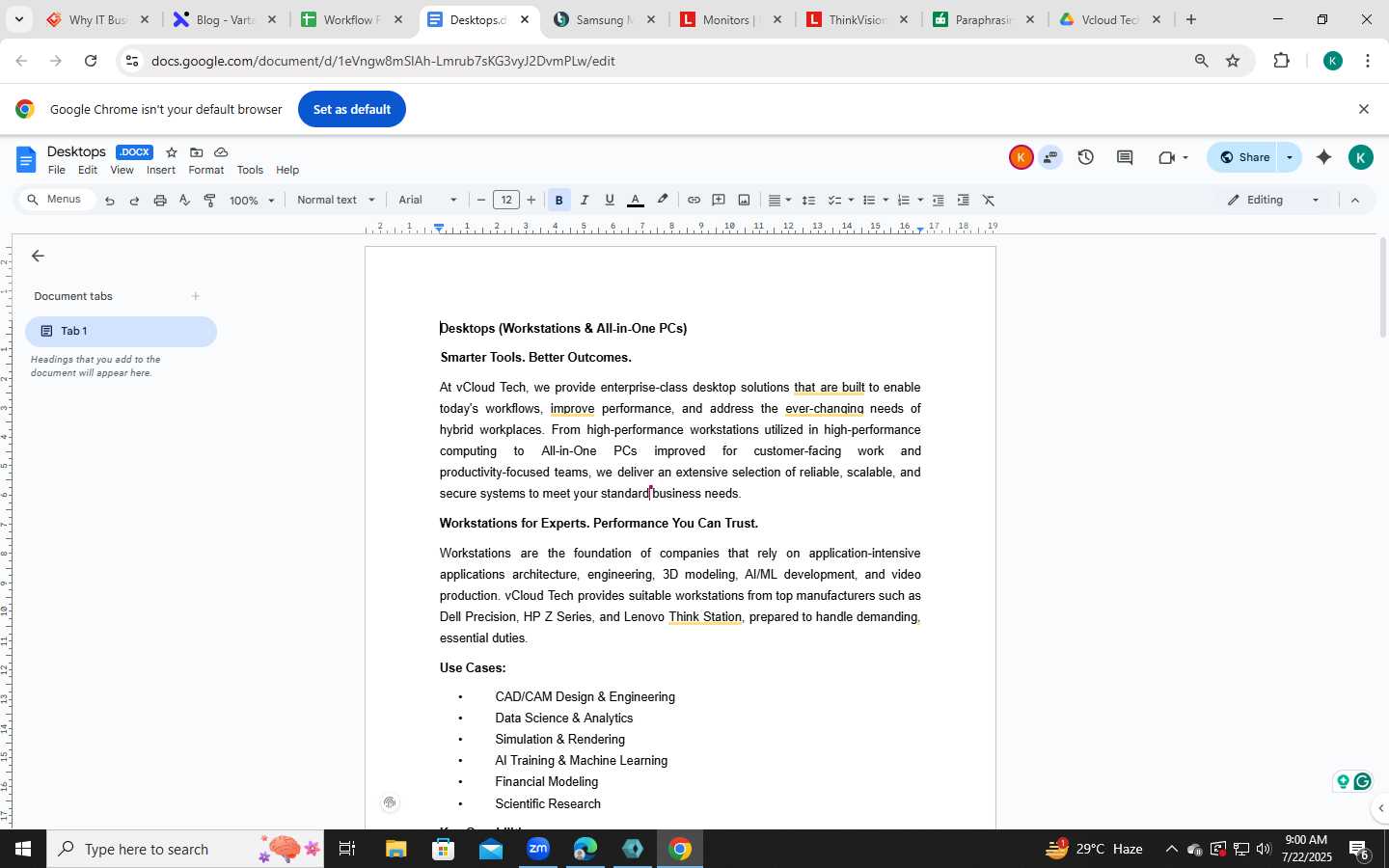Open Editing mode dropdown

1272,201
